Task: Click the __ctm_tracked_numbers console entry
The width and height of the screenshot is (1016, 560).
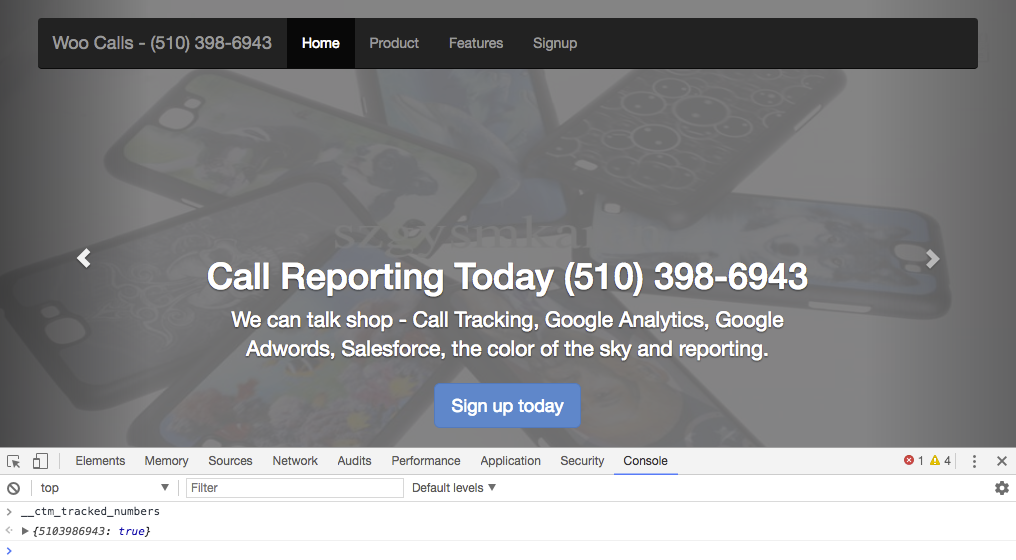Action: pos(90,511)
